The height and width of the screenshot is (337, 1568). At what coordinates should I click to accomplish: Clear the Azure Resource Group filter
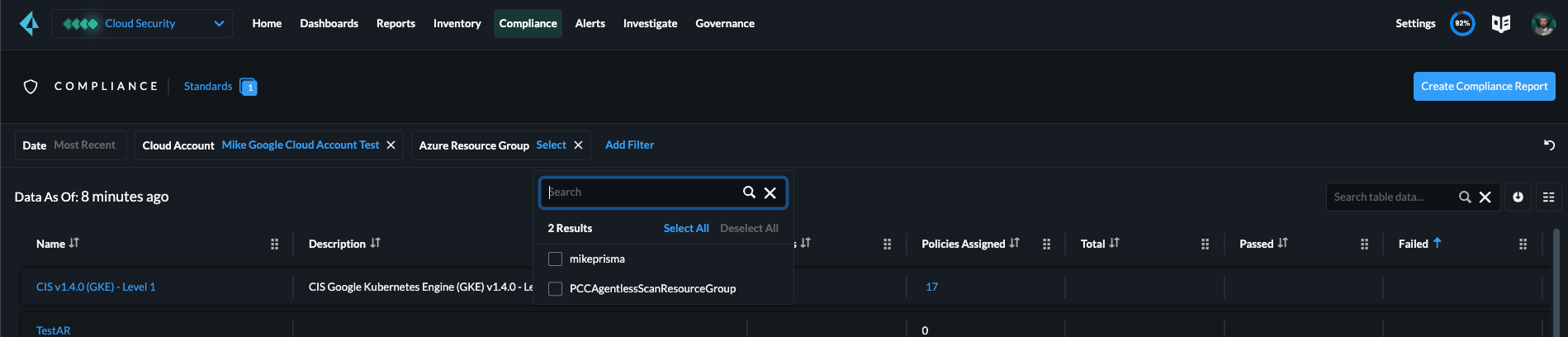[579, 145]
